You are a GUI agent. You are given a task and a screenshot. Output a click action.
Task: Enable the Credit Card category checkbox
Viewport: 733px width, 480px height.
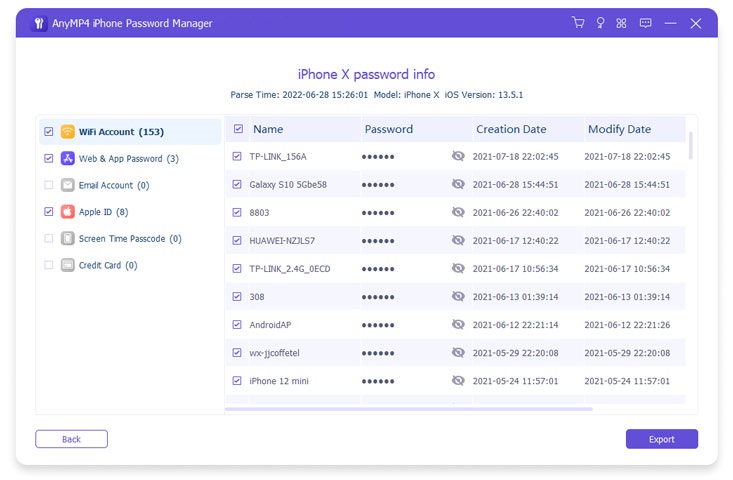pyautogui.click(x=49, y=265)
